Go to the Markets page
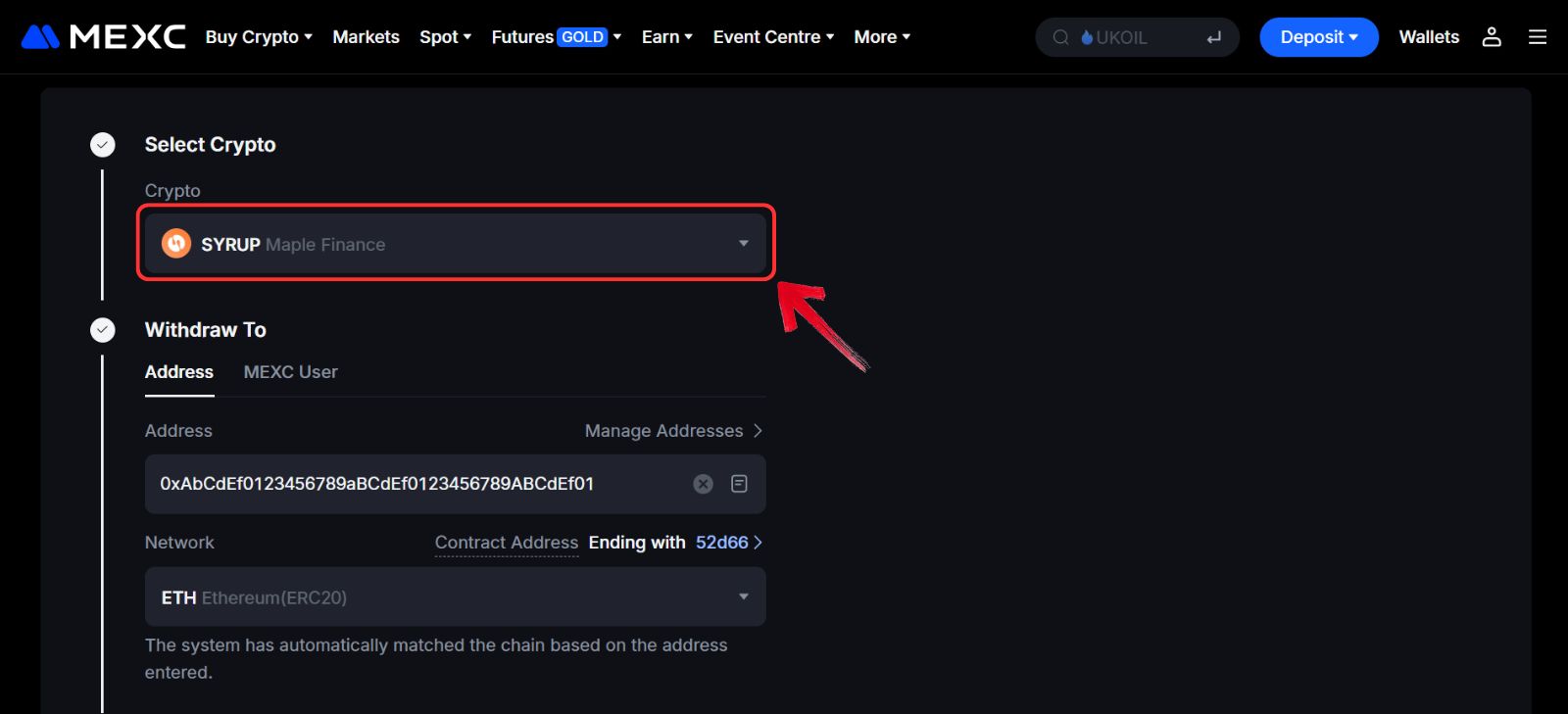The image size is (1568, 714). point(366,37)
